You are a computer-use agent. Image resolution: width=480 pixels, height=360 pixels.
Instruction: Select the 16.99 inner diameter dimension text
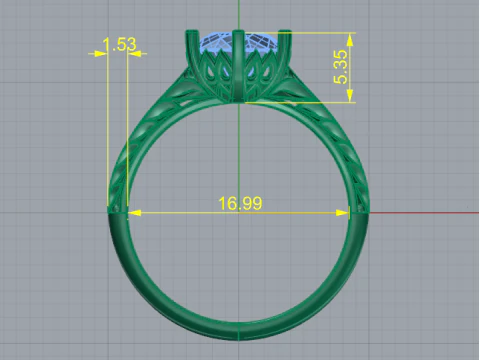pyautogui.click(x=240, y=203)
